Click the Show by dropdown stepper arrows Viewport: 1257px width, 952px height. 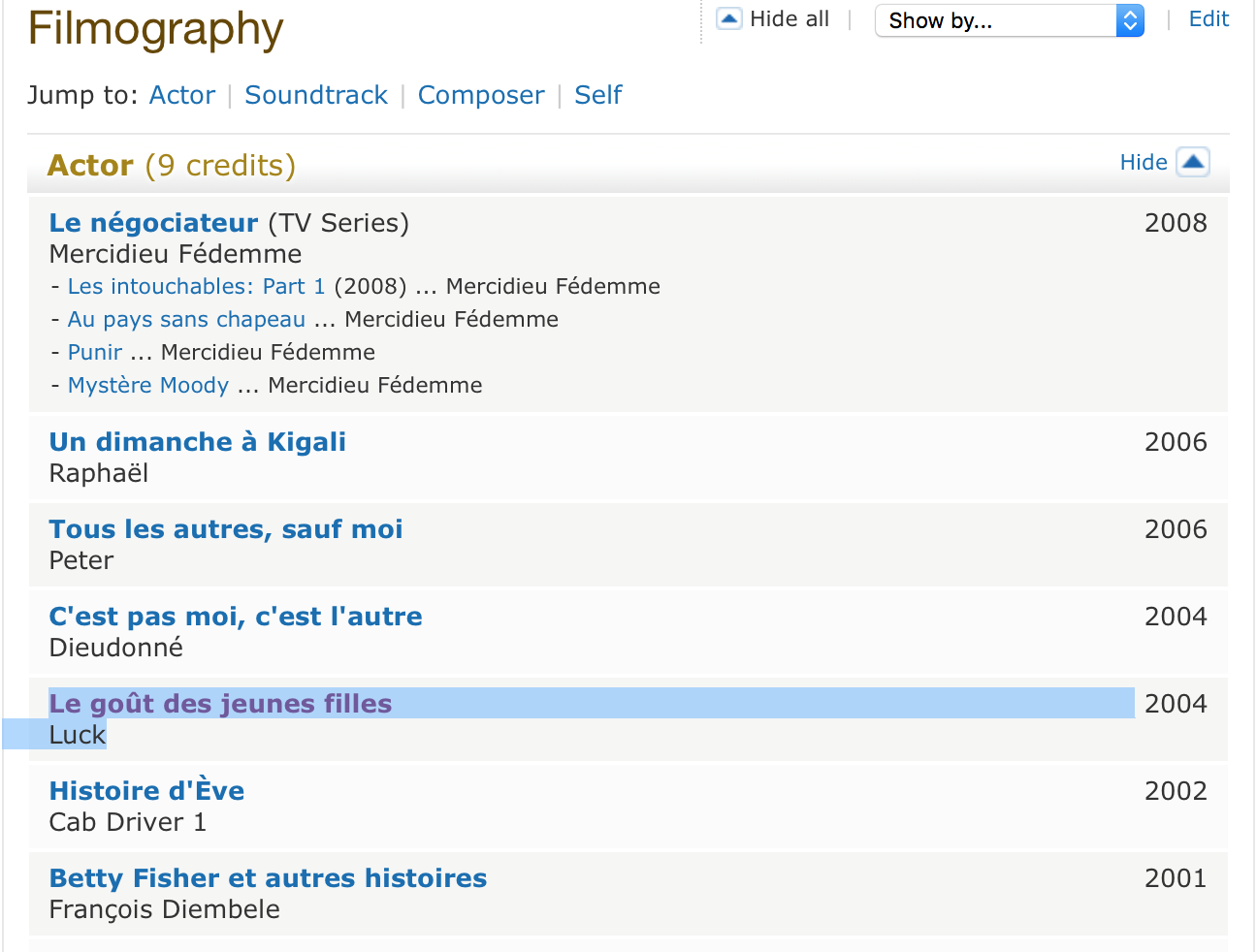click(1130, 20)
